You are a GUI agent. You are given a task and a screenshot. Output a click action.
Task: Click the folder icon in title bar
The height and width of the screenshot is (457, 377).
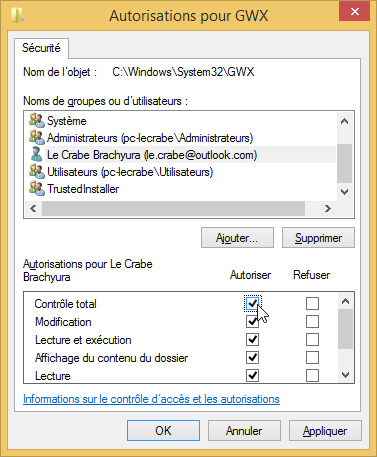click(x=17, y=15)
